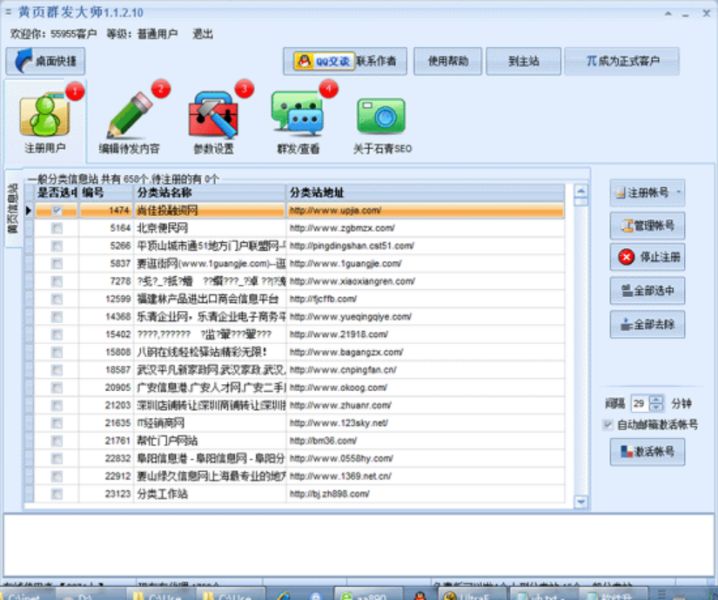Check the checkbox for 北京便民网 row

point(57,228)
